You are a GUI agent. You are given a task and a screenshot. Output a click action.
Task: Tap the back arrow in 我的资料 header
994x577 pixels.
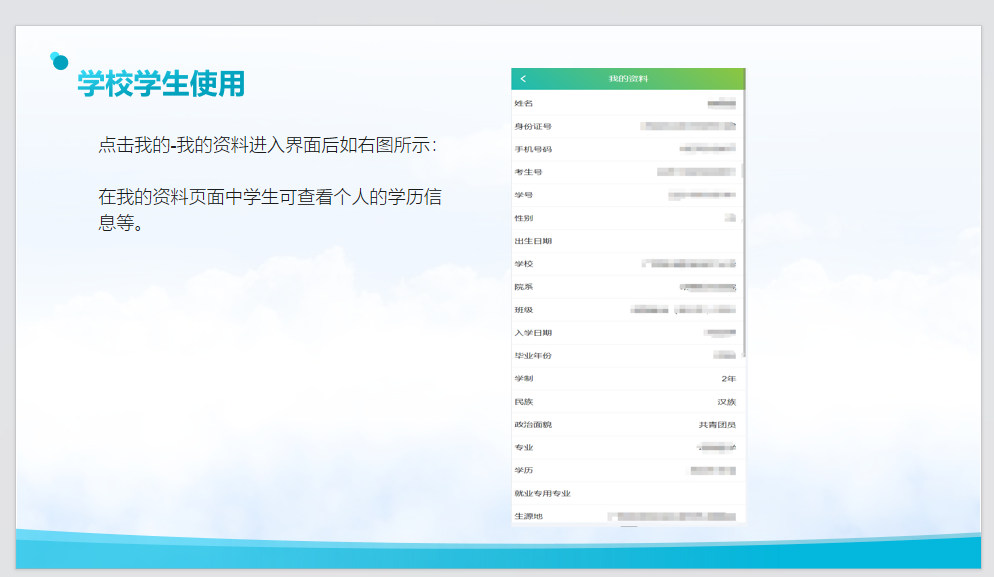[523, 79]
